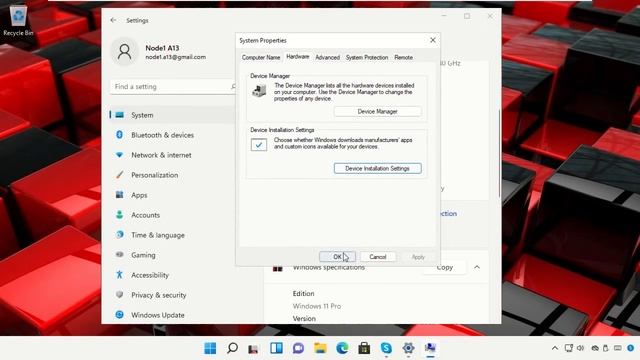Open Device Installation Settings button

point(378,168)
